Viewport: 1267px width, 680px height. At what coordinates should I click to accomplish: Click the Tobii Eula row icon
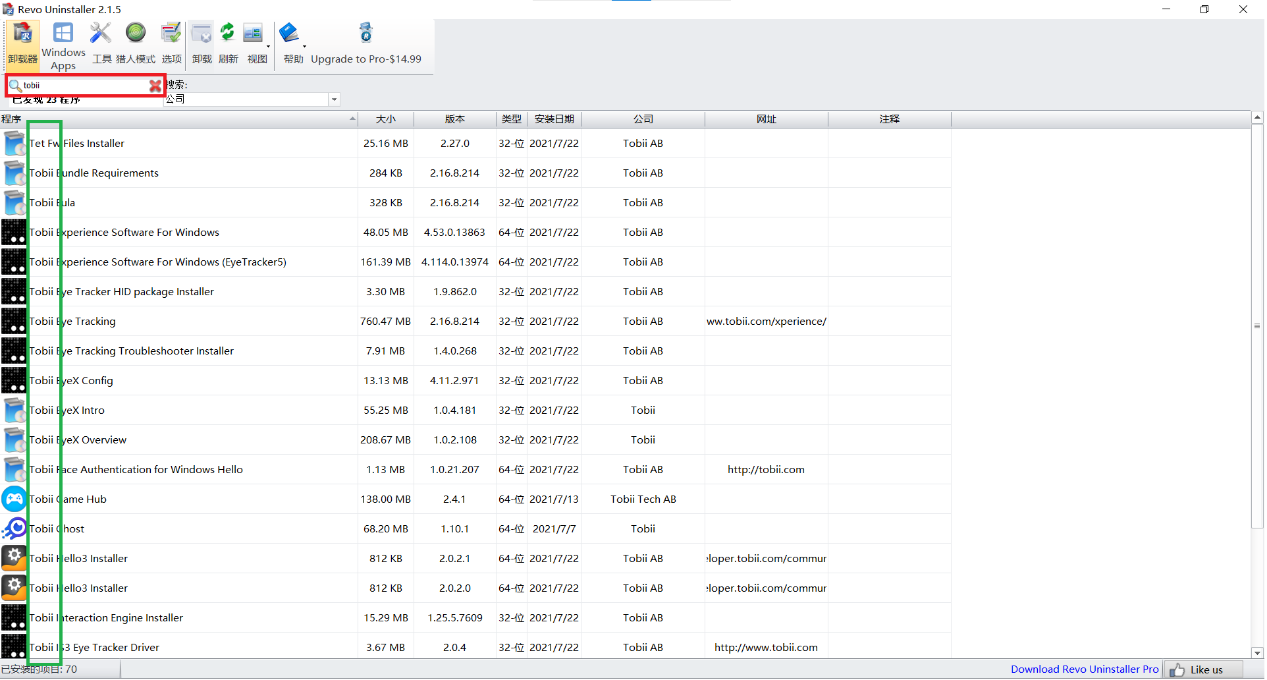[14, 203]
